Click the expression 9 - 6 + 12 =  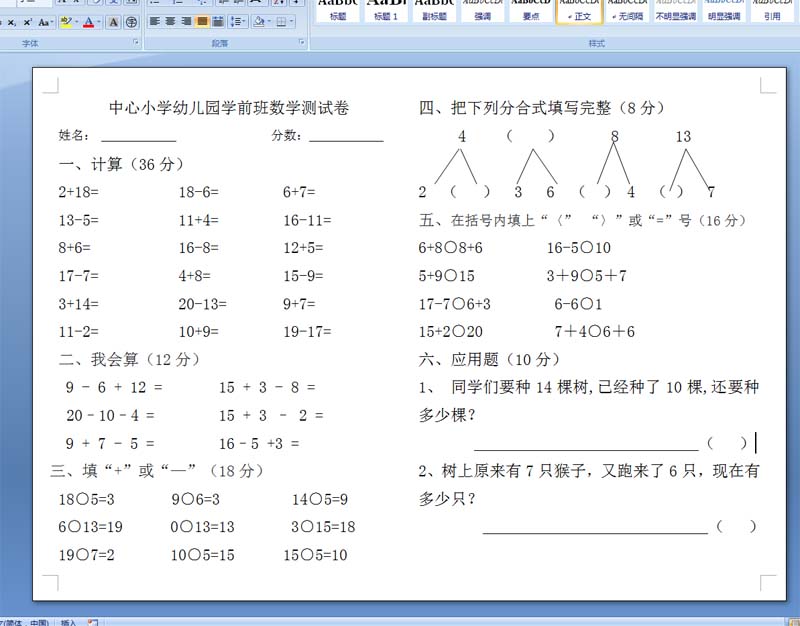click(x=114, y=387)
